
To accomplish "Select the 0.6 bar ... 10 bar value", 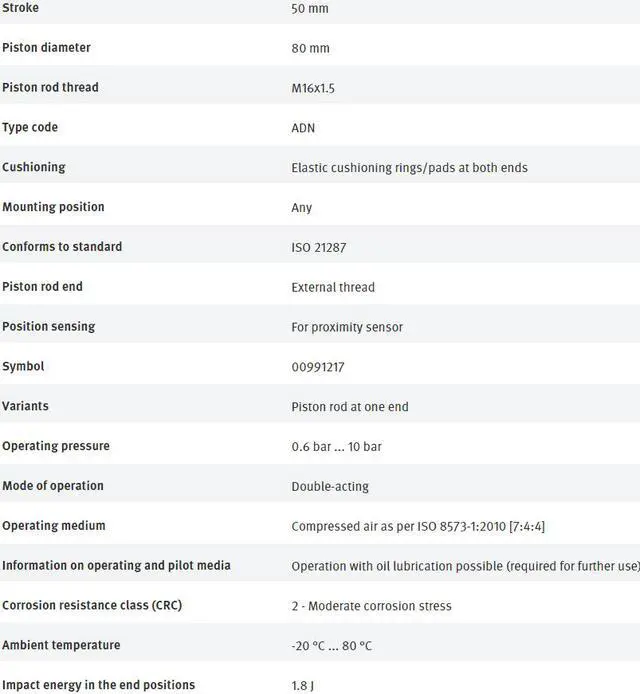I will (x=337, y=447).
